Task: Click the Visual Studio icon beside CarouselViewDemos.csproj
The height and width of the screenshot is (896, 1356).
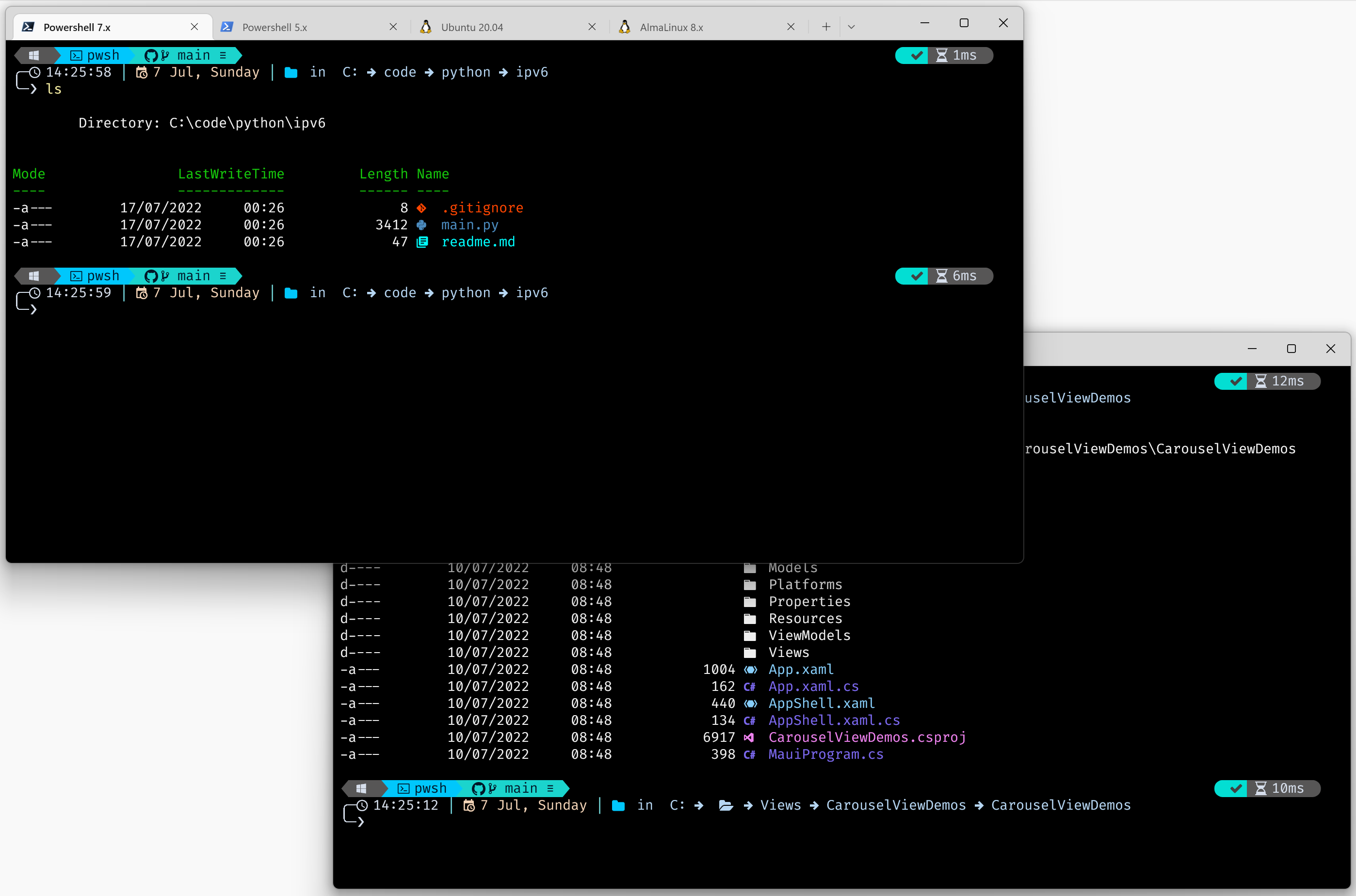Action: (x=749, y=737)
